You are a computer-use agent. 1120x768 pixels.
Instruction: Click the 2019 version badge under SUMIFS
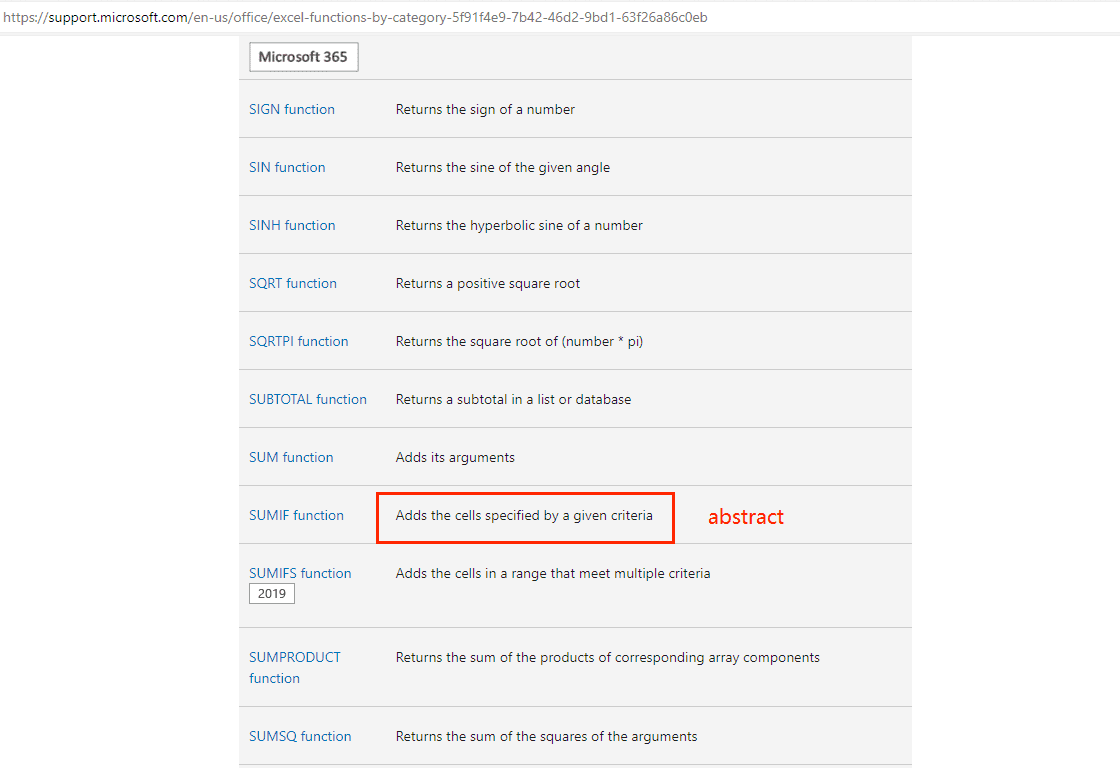point(271,594)
